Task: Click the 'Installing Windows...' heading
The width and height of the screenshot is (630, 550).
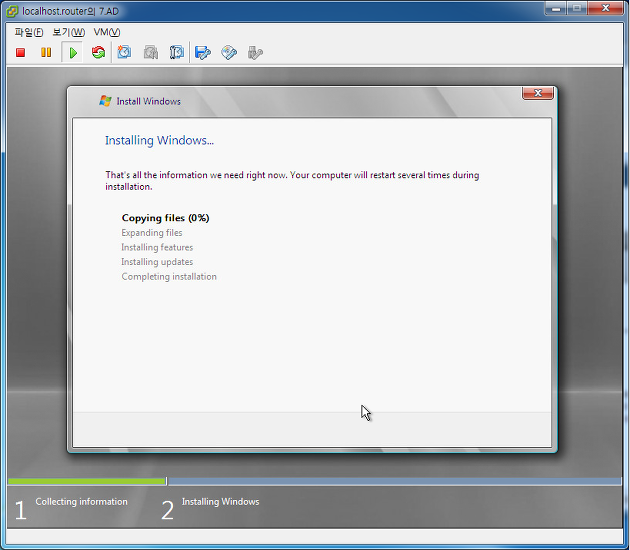Action: pos(160,140)
